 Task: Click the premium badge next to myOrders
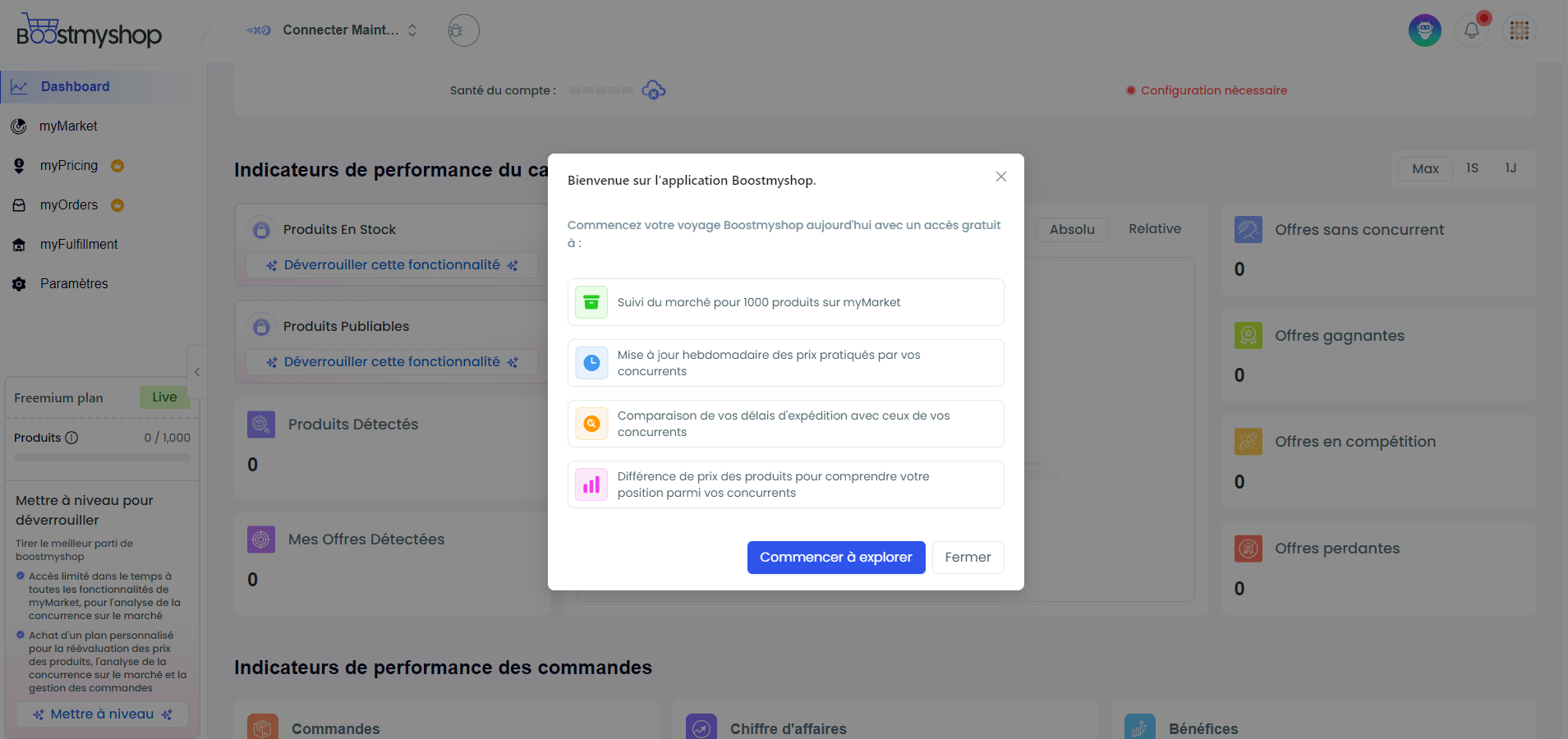(117, 205)
